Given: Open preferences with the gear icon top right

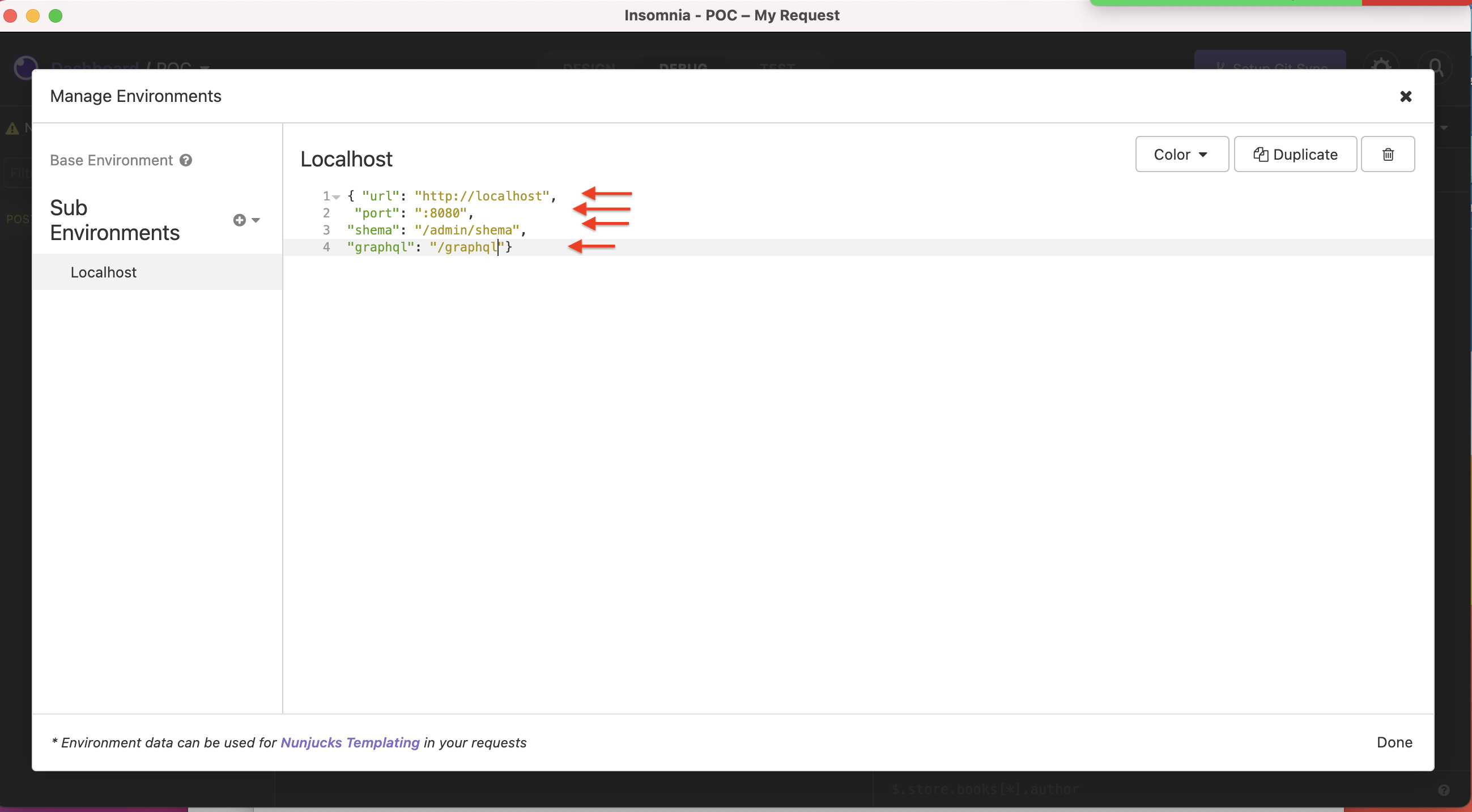Looking at the screenshot, I should click(1382, 67).
